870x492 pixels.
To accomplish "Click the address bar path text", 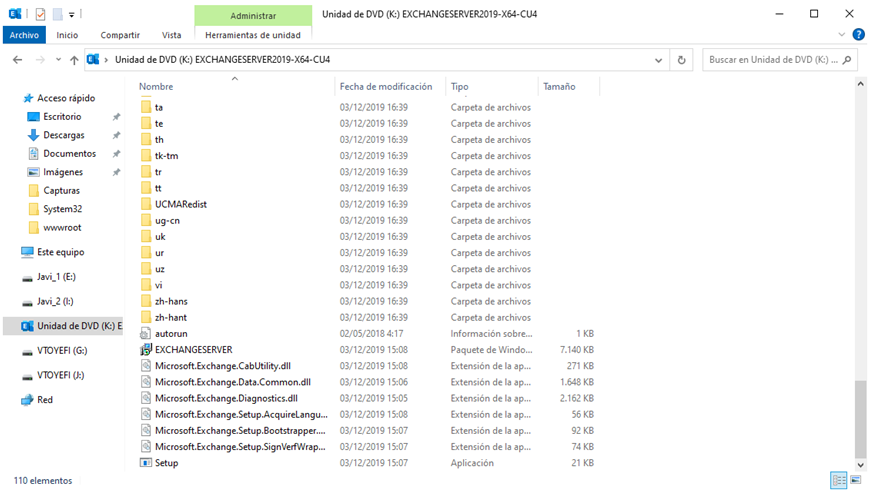I will click(222, 59).
